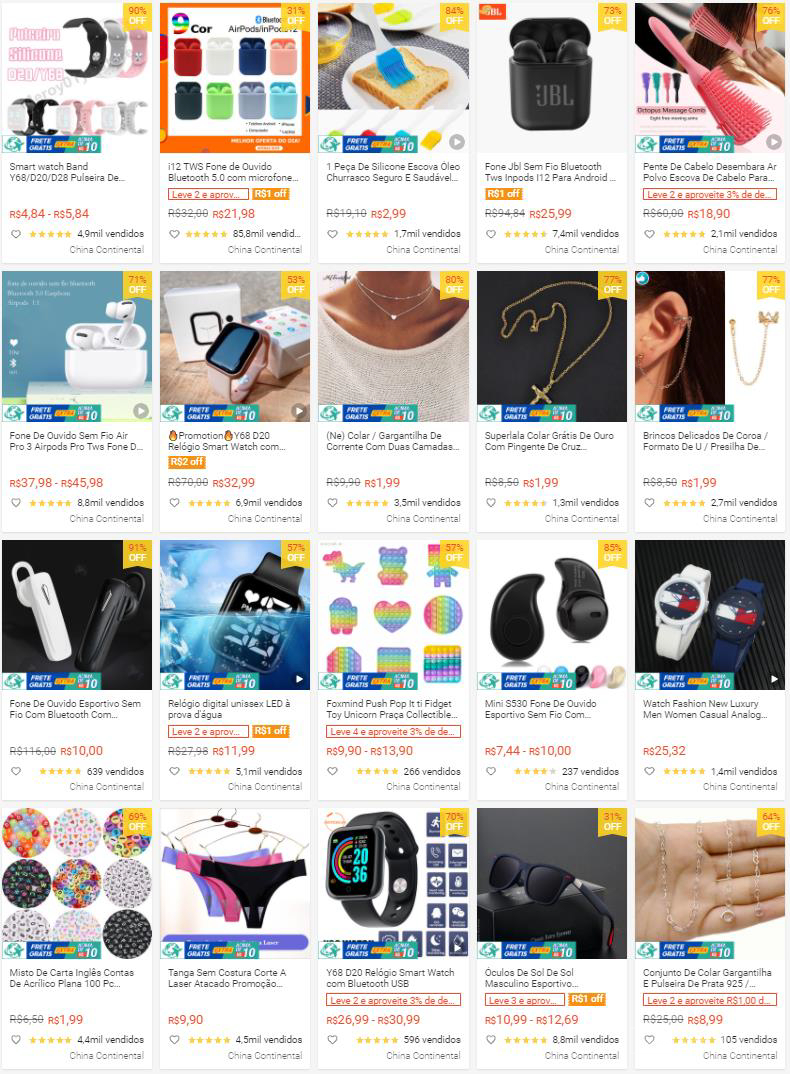Open Mini S530 Fone De Ouvido title
Screen dimensions: 790x1074
pyautogui.click(x=541, y=709)
